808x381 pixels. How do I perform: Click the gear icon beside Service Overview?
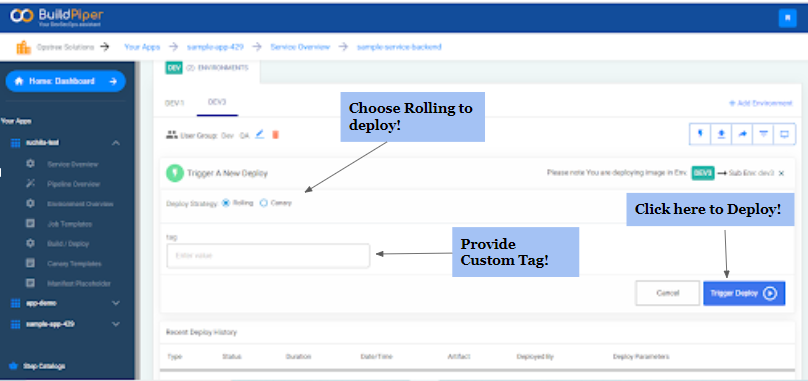(30, 164)
